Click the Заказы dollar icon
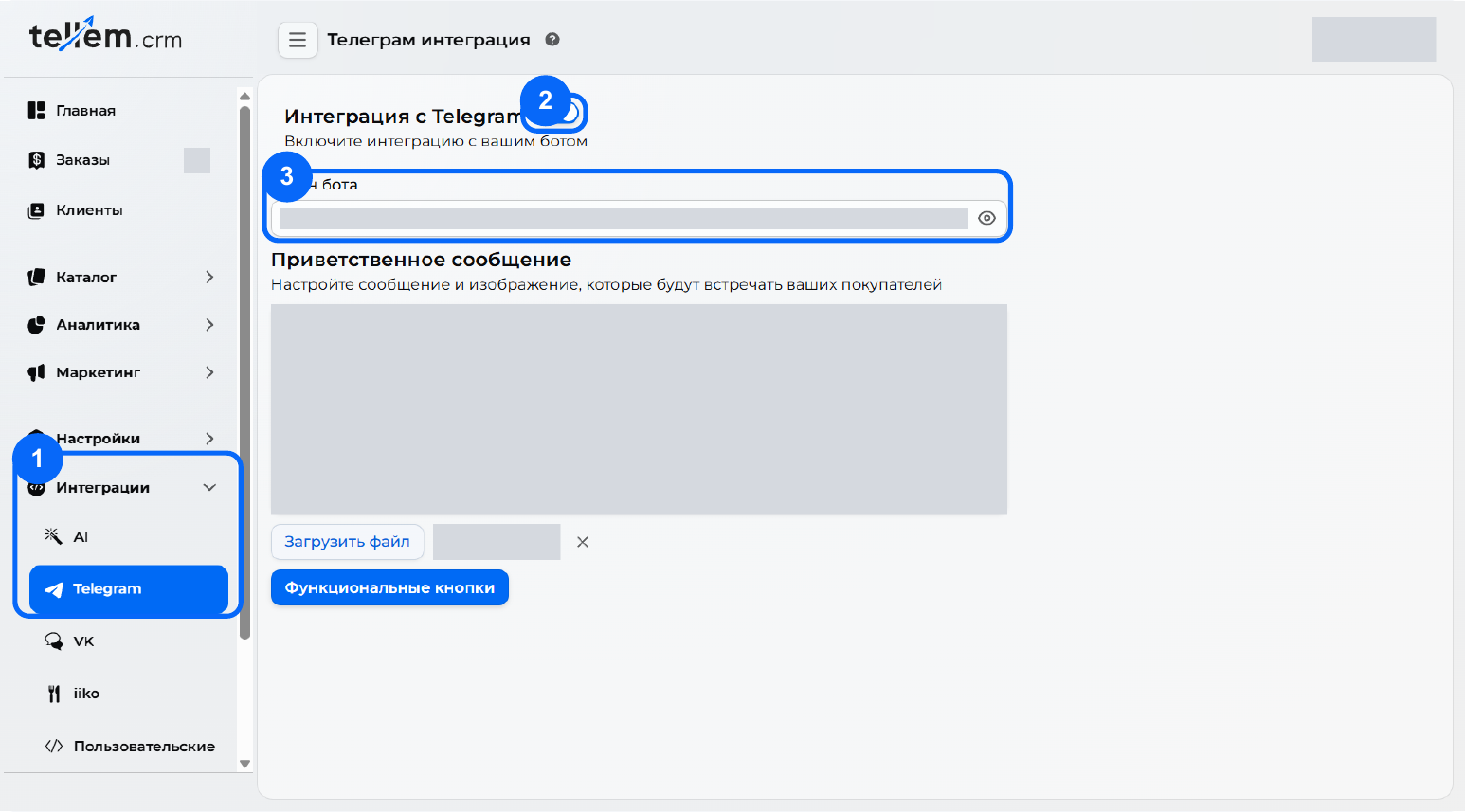Image resolution: width=1465 pixels, height=812 pixels. pyautogui.click(x=36, y=160)
